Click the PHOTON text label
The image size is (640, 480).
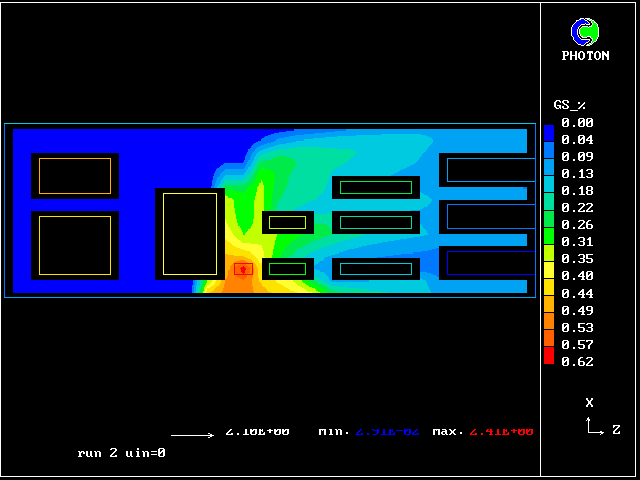click(x=585, y=56)
